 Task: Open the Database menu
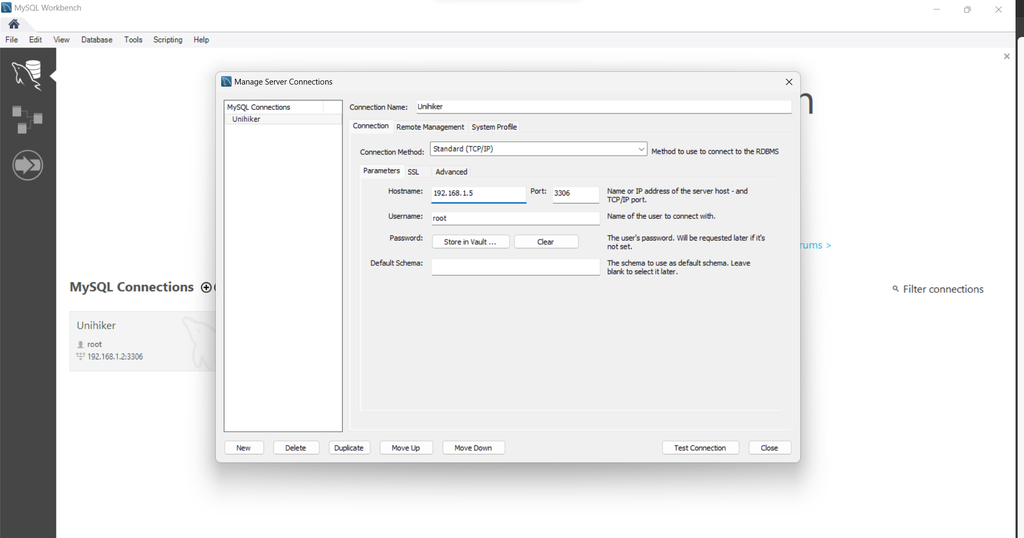[97, 40]
